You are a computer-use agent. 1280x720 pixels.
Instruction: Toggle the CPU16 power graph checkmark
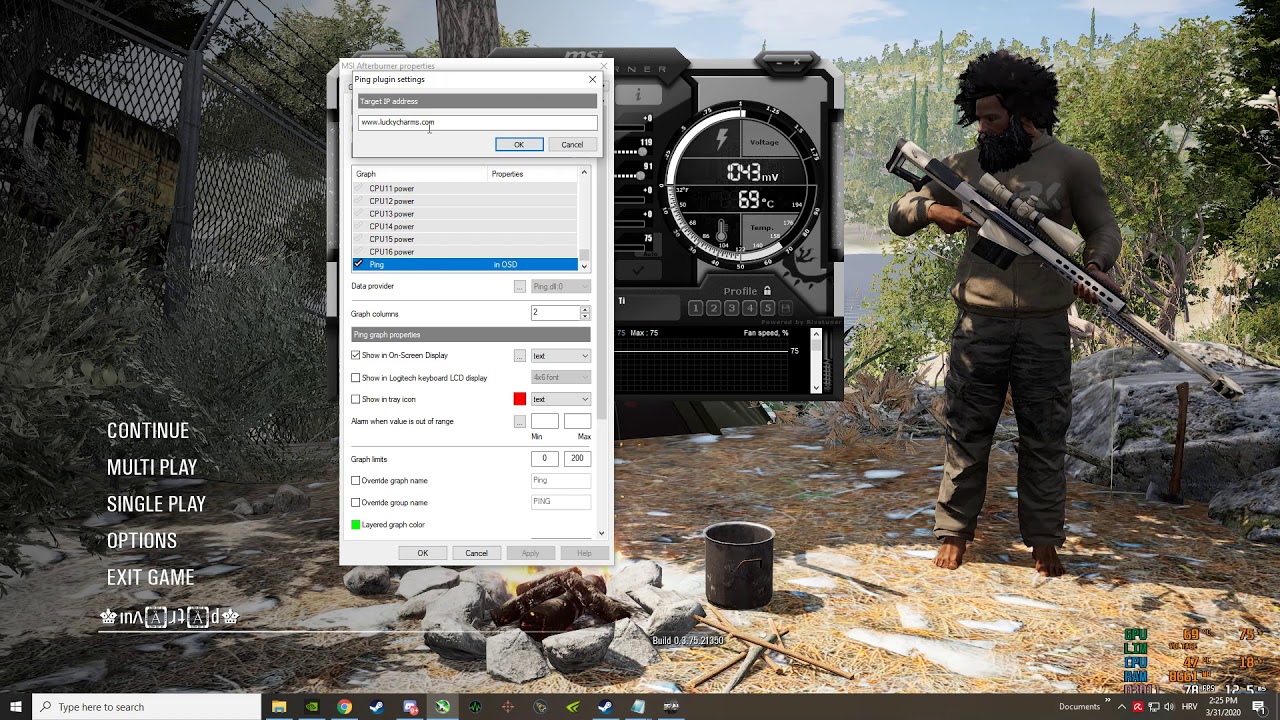(x=358, y=252)
